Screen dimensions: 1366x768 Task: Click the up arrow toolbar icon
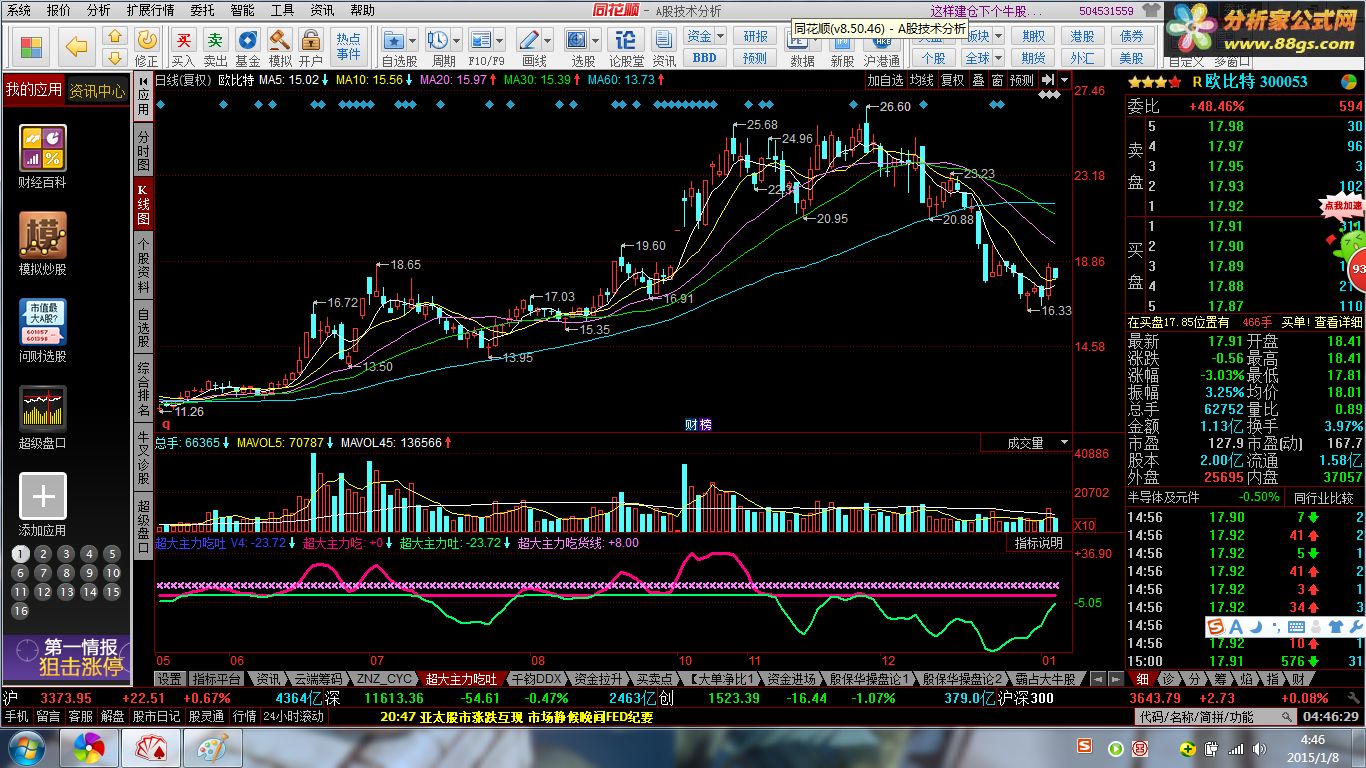tap(114, 36)
